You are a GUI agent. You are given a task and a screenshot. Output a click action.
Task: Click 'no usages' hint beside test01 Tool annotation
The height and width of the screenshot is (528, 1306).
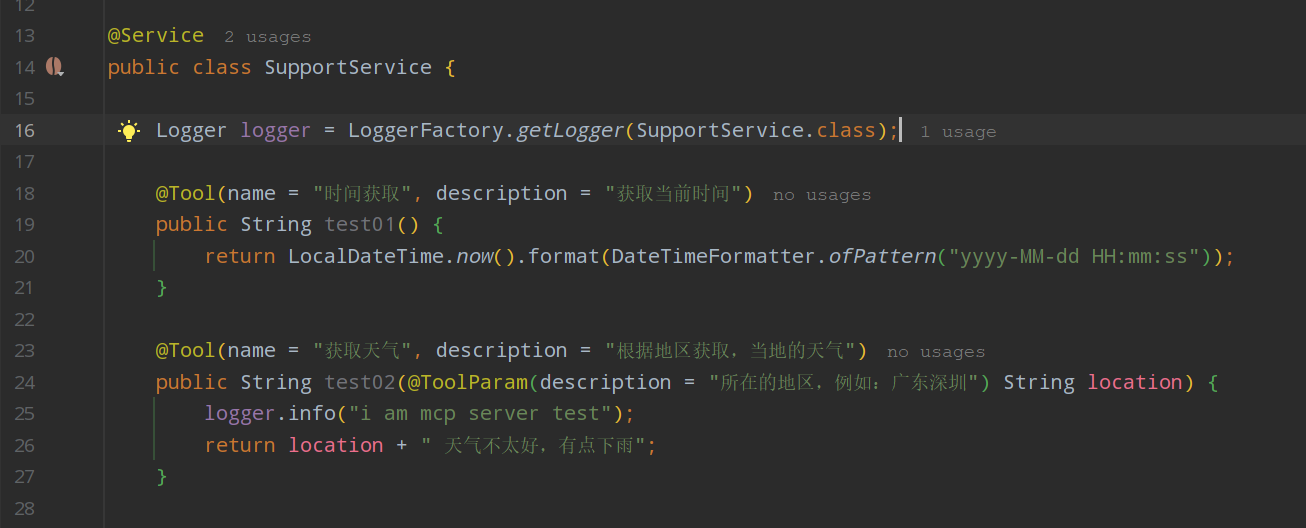[x=822, y=195]
